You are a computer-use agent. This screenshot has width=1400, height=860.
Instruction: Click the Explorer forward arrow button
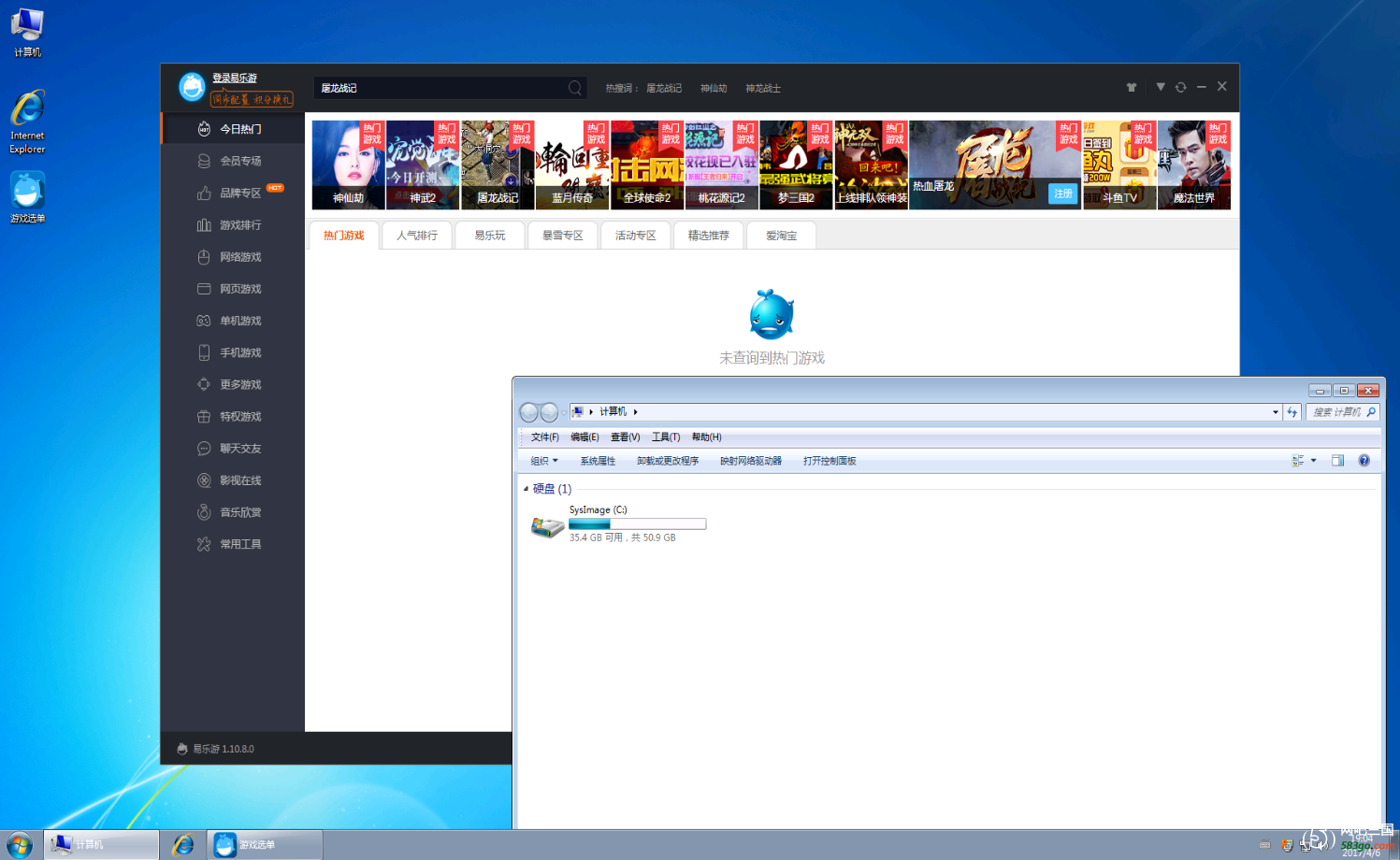[550, 412]
